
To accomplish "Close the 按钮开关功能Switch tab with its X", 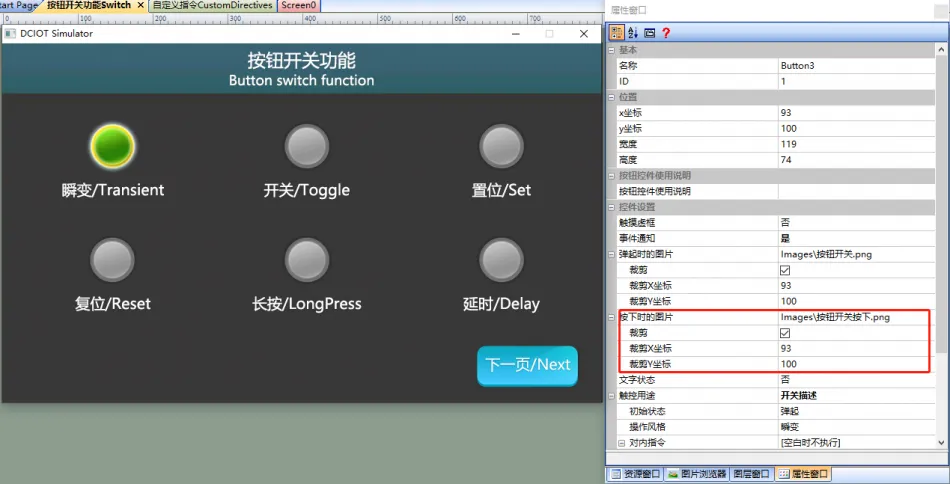I will coord(141,5).
